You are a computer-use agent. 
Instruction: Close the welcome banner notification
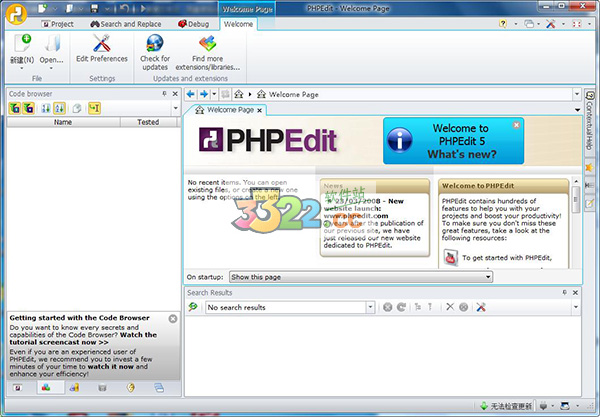pyautogui.click(x=516, y=125)
